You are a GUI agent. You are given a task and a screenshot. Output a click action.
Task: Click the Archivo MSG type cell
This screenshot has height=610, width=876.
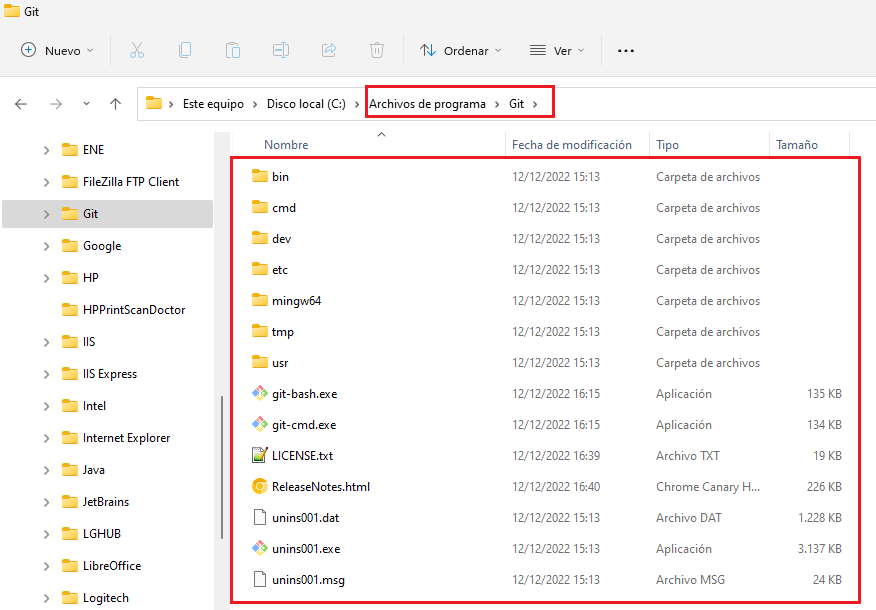point(690,580)
